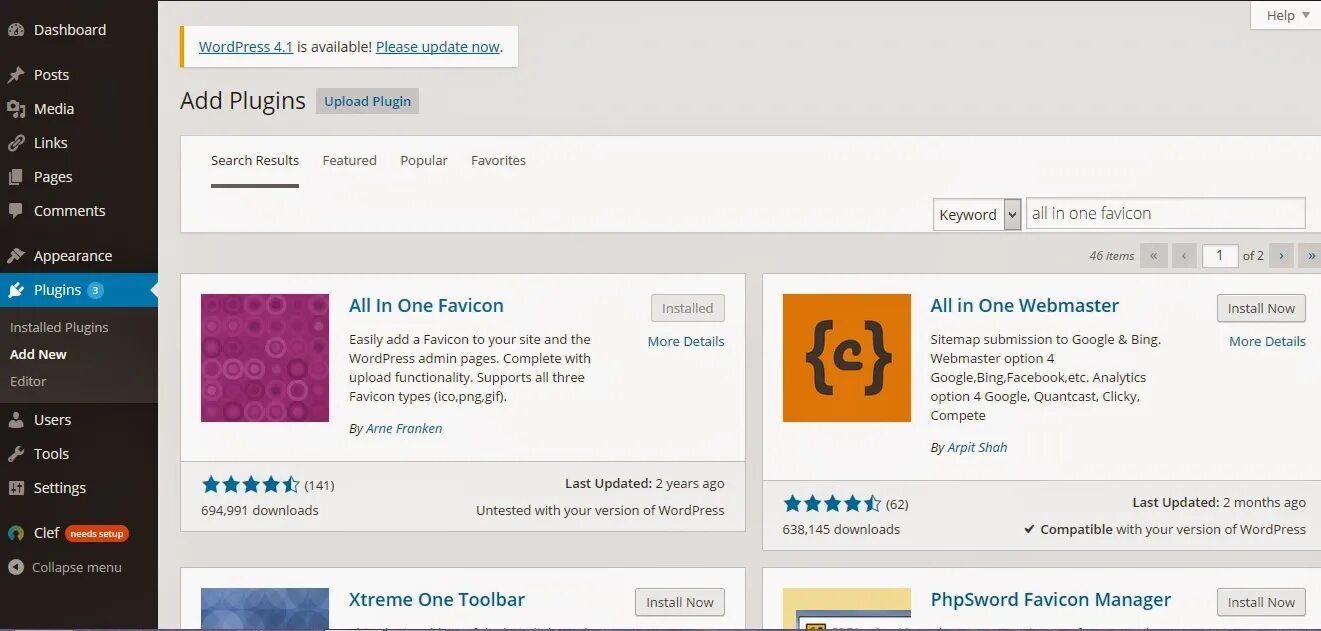Screen dimensions: 1321x631
Task: Switch to Search Results tab
Action: coord(255,160)
